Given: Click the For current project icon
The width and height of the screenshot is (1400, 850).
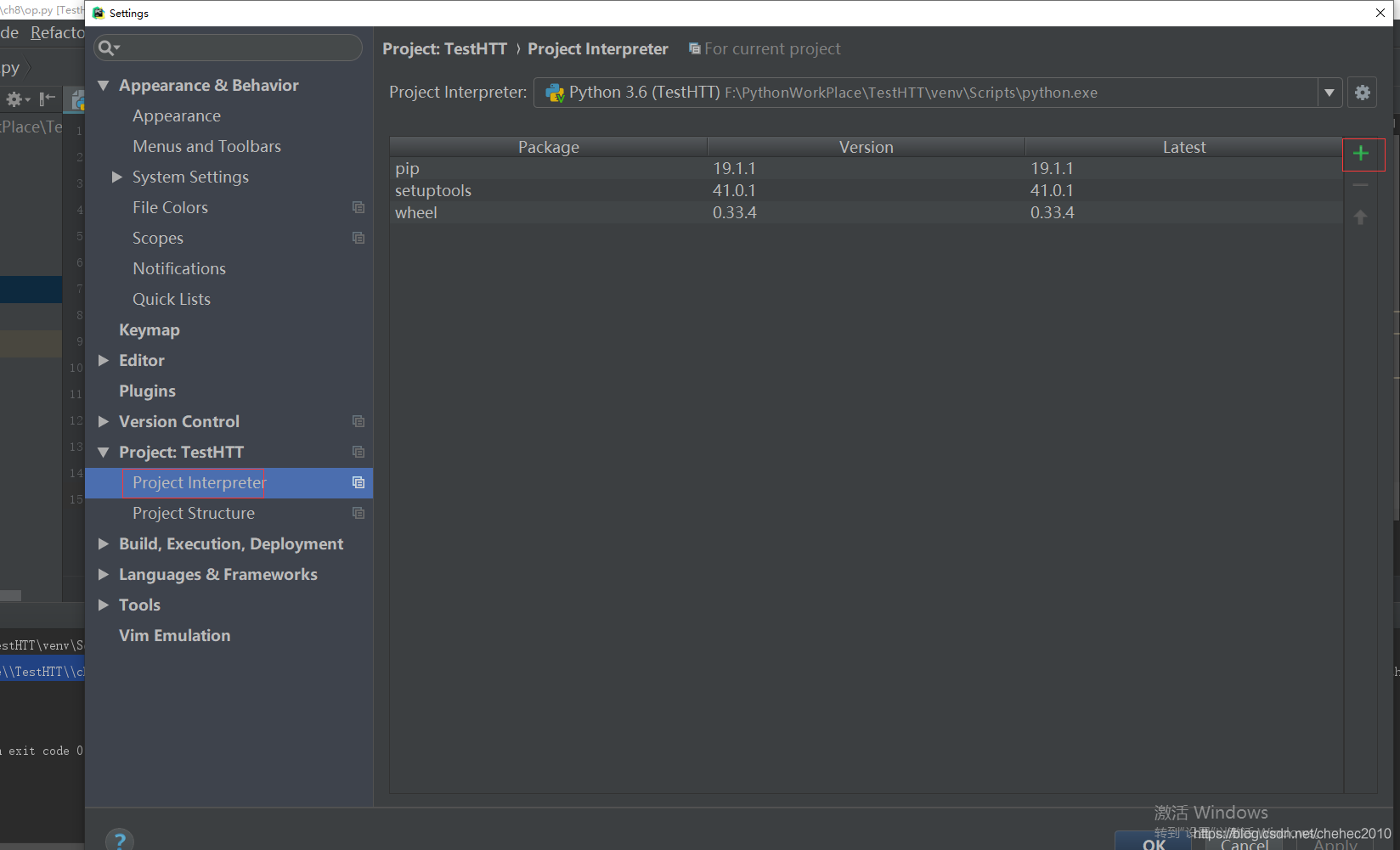Looking at the screenshot, I should (x=695, y=48).
